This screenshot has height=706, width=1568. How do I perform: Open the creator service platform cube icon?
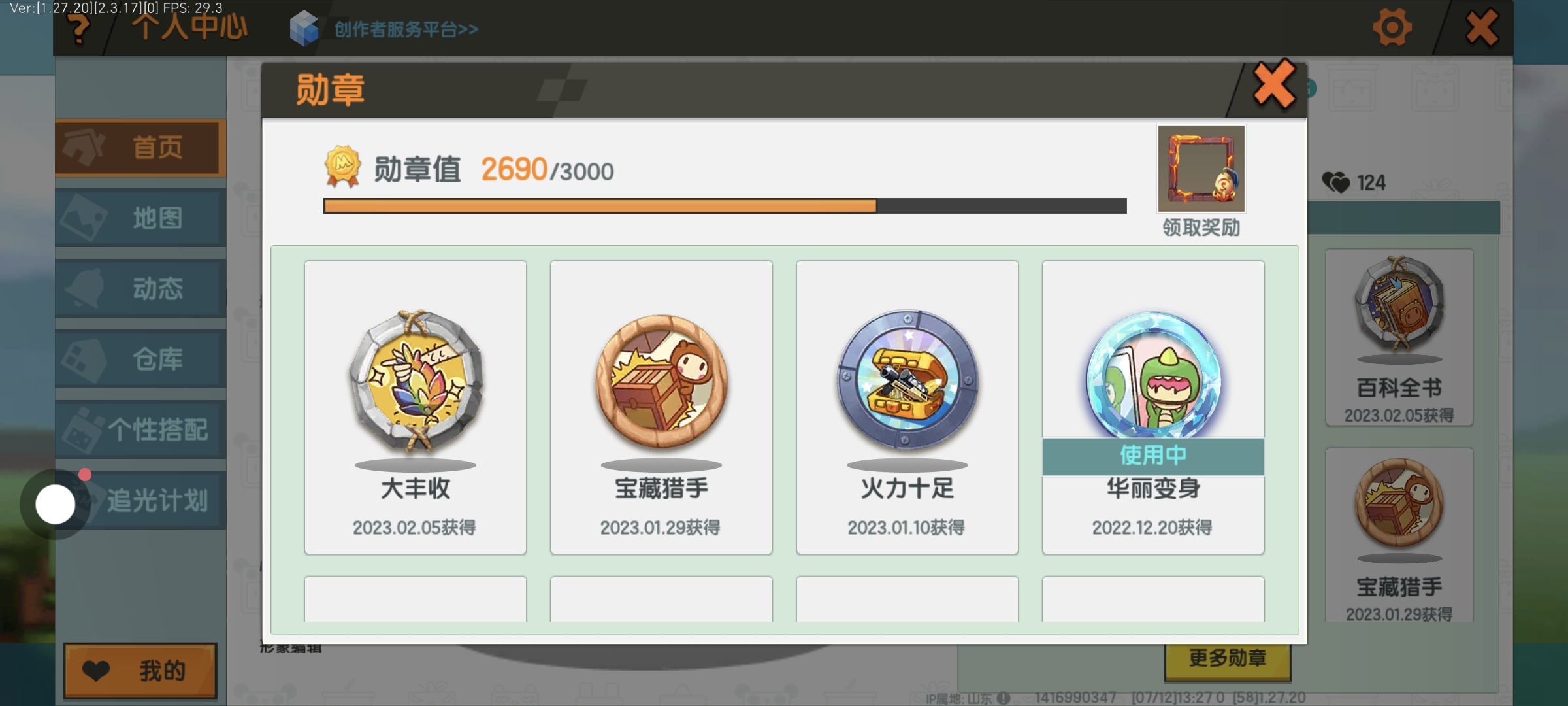point(304,29)
